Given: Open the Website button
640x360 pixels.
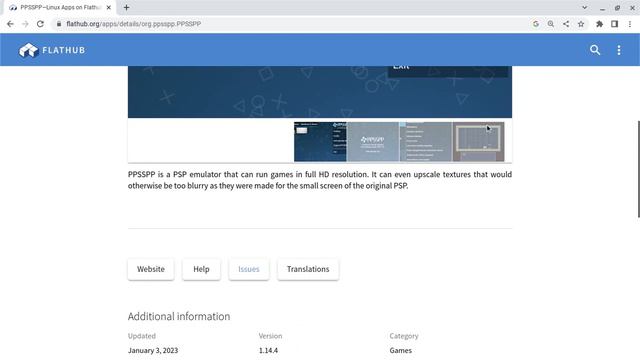Looking at the screenshot, I should pyautogui.click(x=151, y=269).
